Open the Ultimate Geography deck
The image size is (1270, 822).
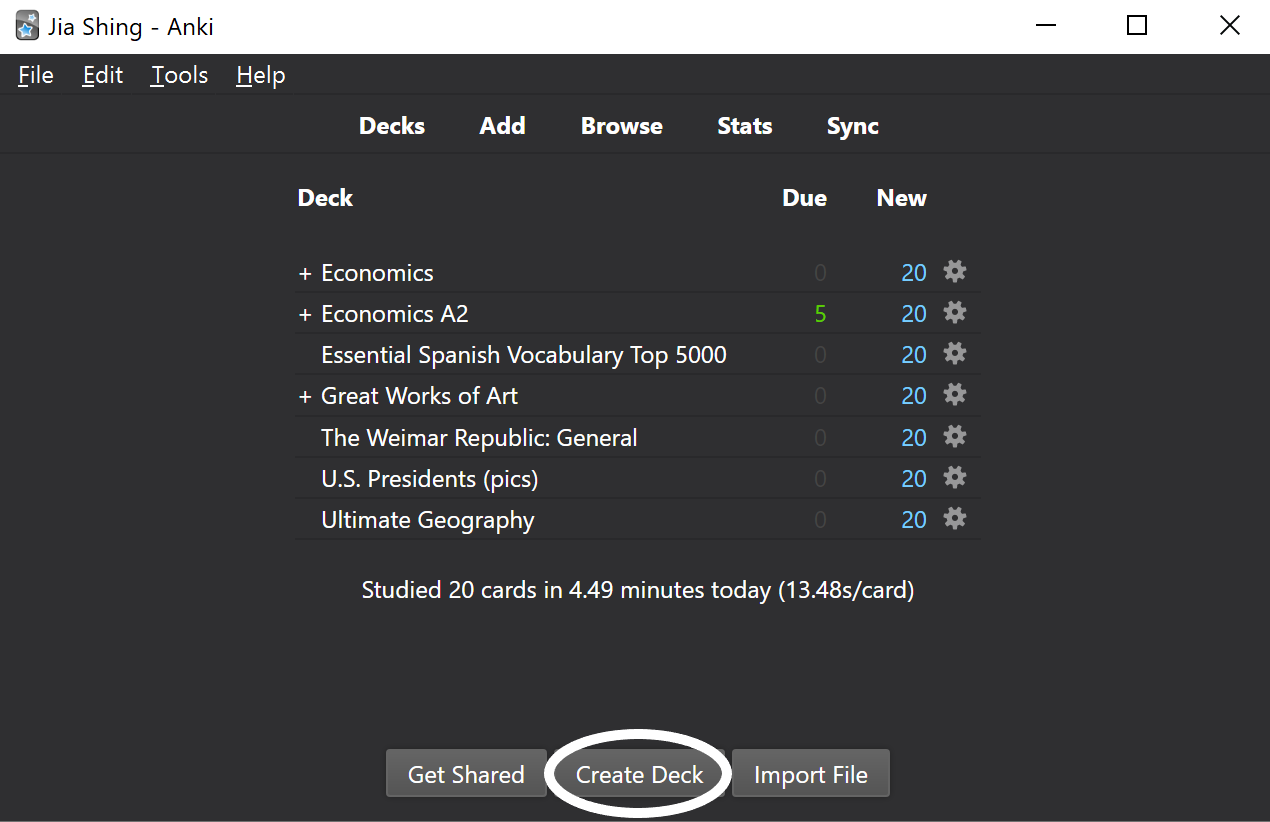pos(427,520)
